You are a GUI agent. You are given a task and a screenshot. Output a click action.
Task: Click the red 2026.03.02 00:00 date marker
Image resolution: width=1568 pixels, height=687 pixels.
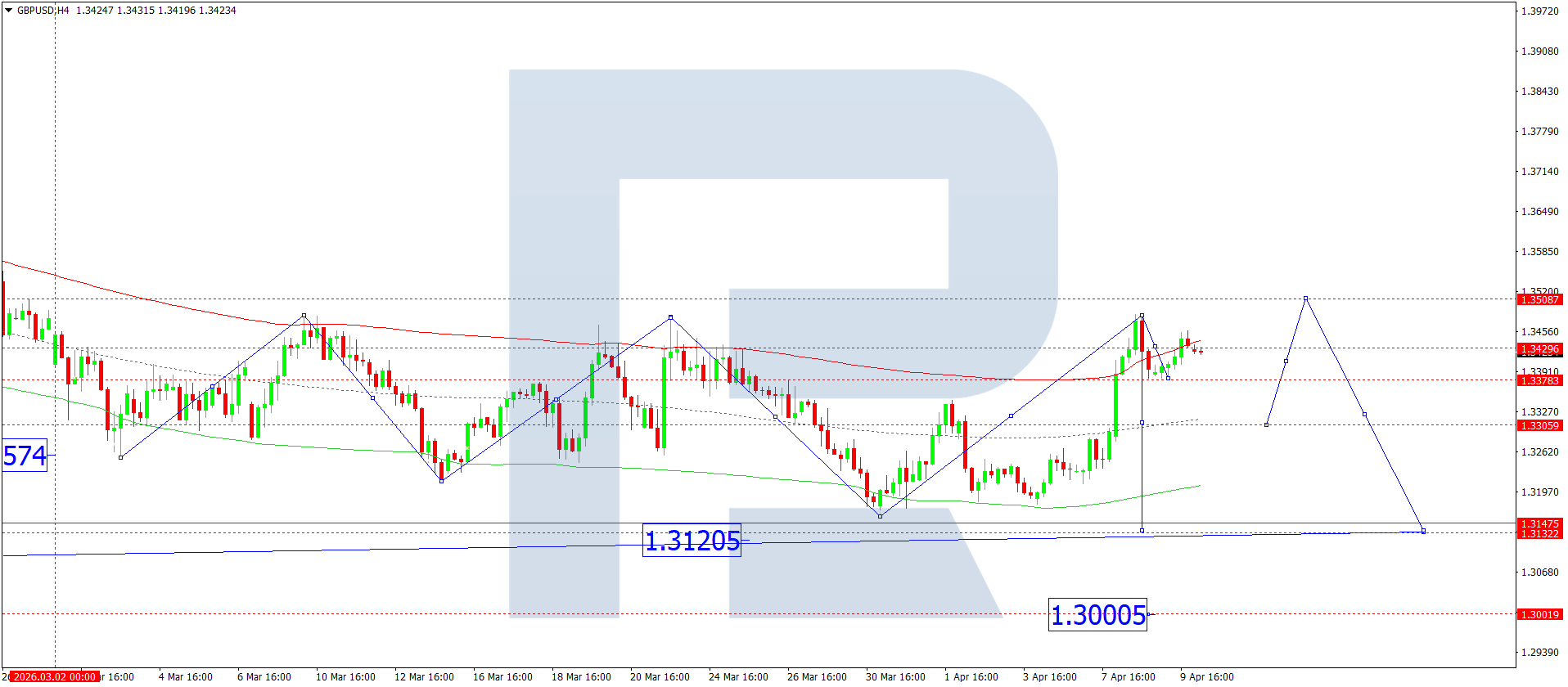[x=54, y=676]
